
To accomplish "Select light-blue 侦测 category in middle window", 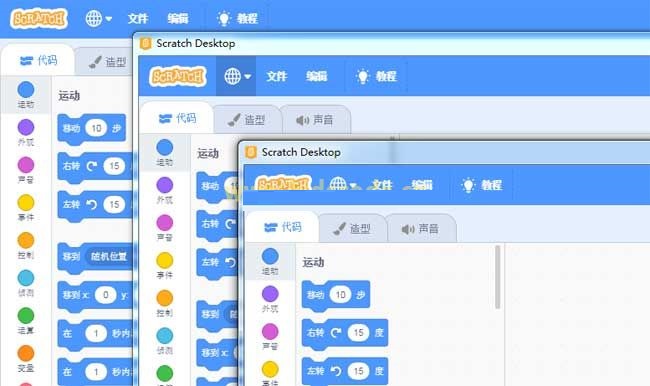I will coord(165,341).
